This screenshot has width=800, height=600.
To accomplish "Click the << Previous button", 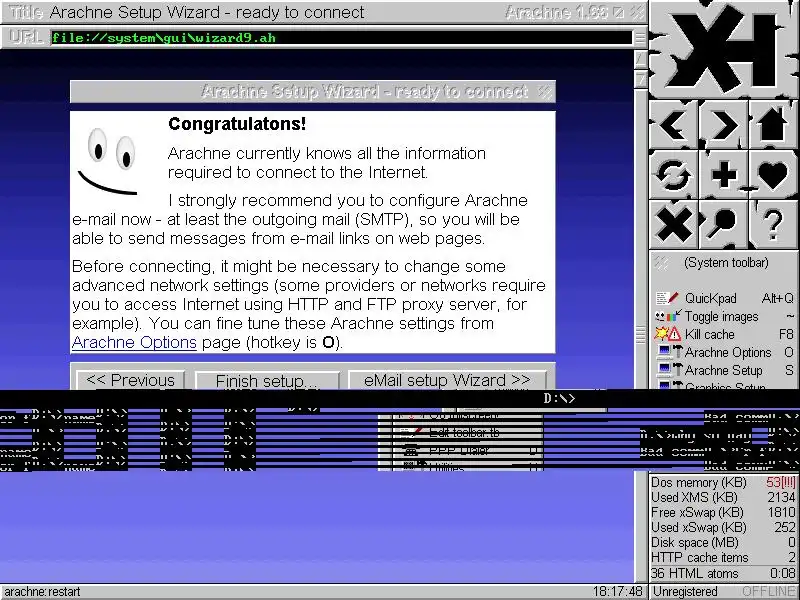I will (x=130, y=380).
